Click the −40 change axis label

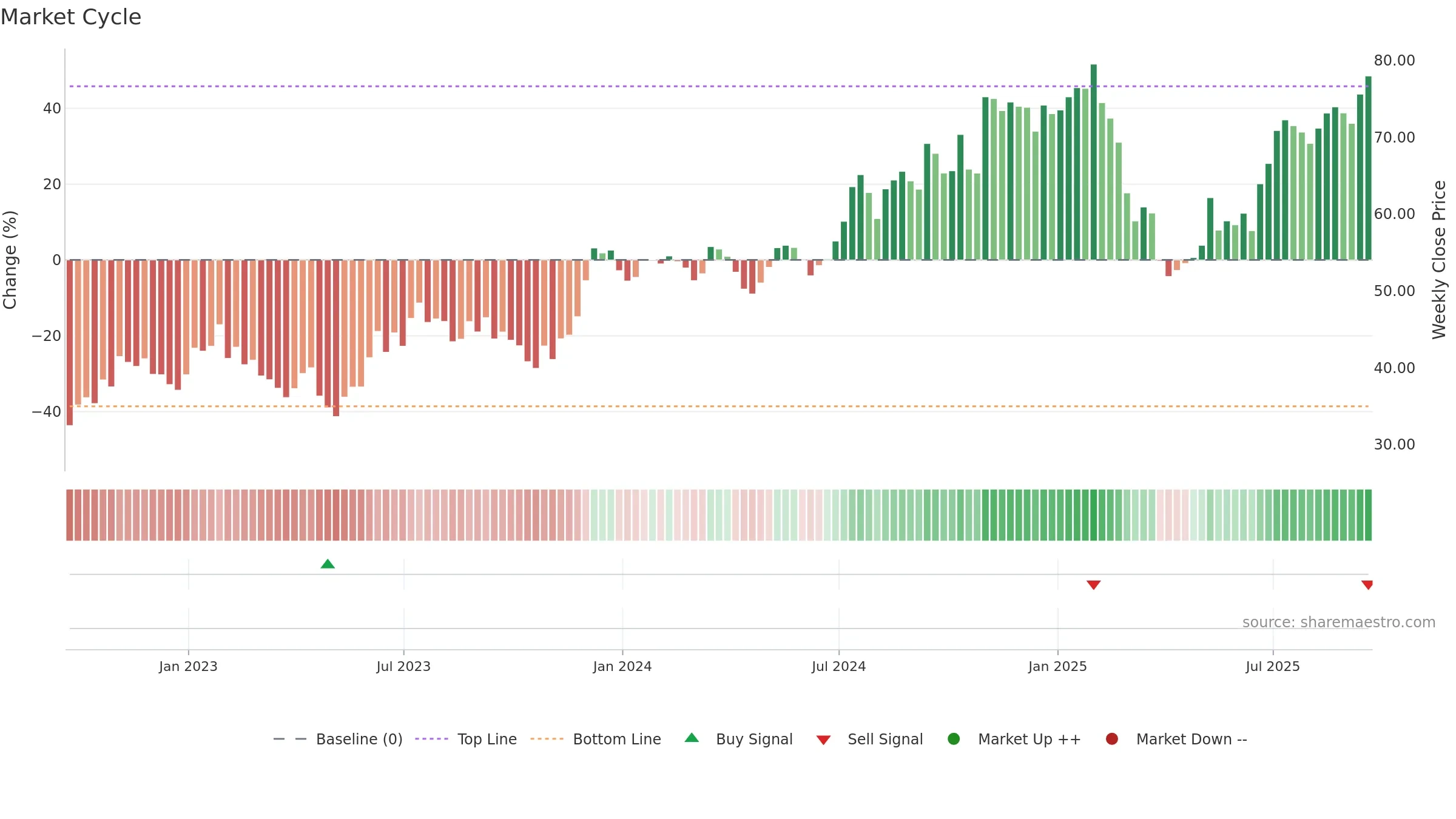point(46,412)
